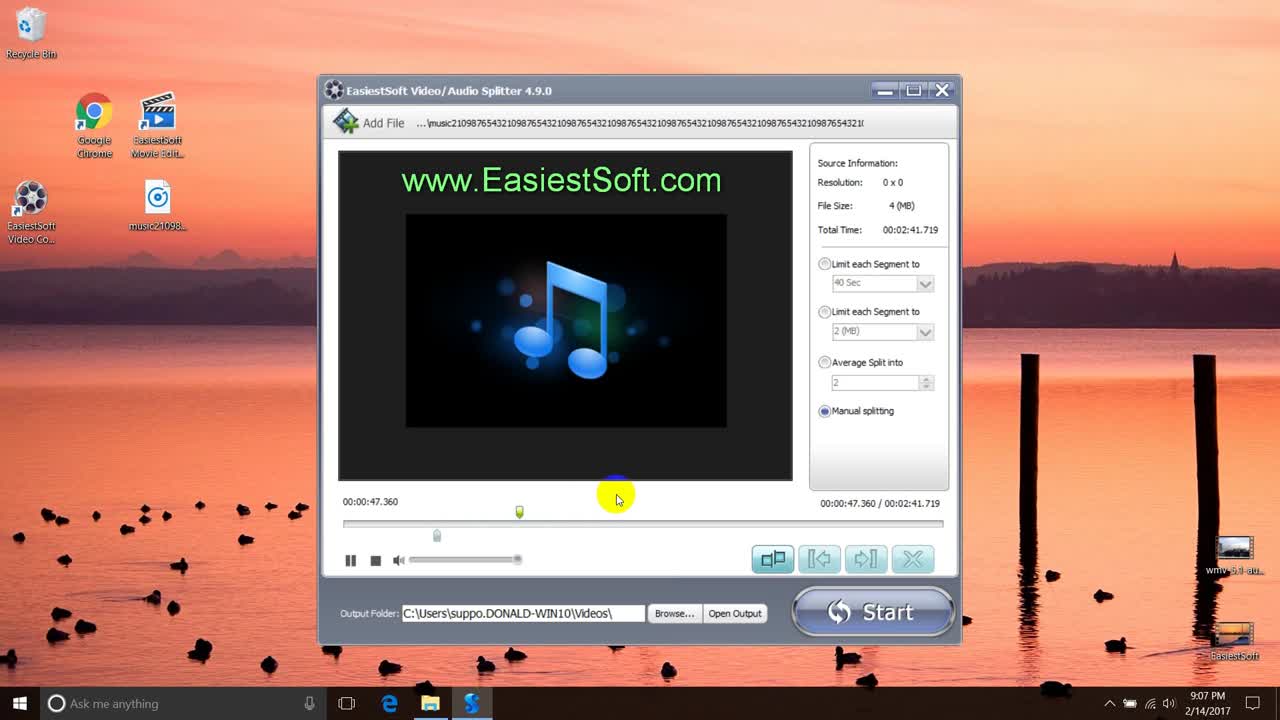The image size is (1280, 720).
Task: Click the Splitter app taskbar icon
Action: (x=471, y=703)
